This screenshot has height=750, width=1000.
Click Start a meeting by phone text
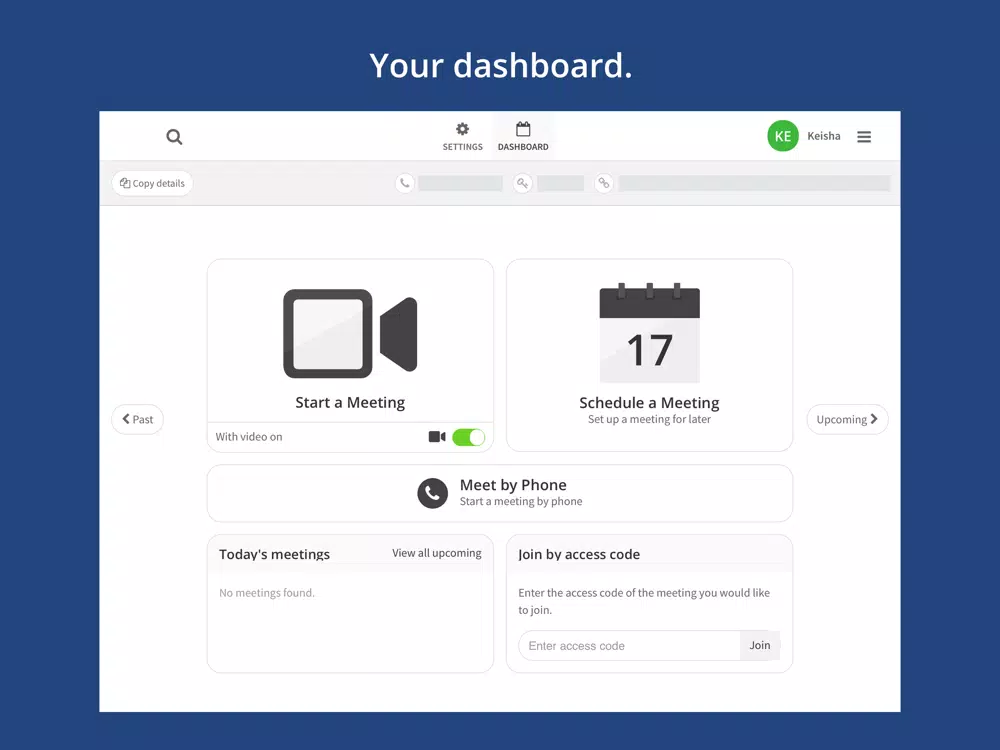pos(521,501)
